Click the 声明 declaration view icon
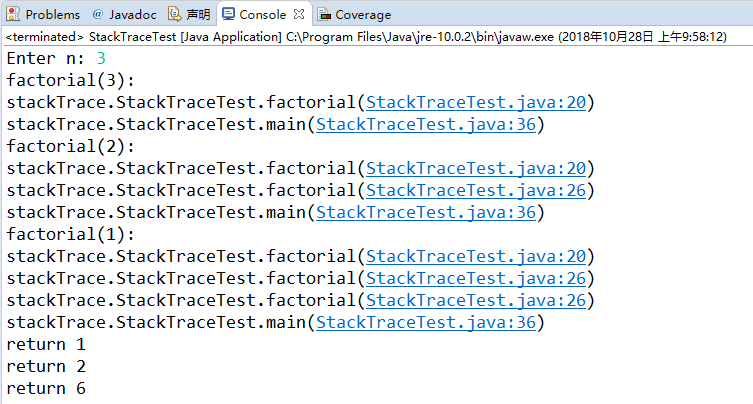753x404 pixels. [x=174, y=14]
